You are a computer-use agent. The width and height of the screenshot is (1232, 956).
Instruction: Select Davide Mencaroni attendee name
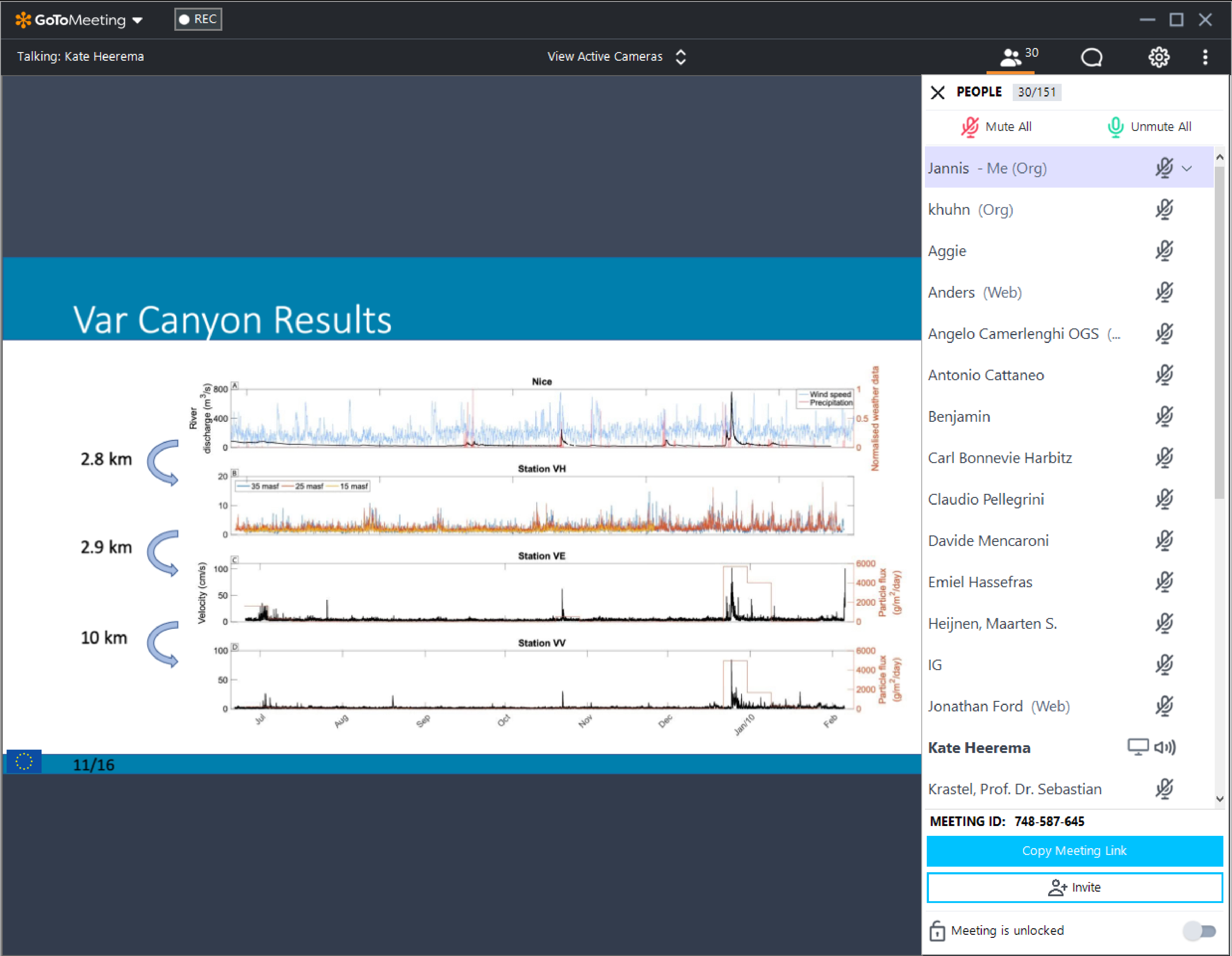coord(988,541)
